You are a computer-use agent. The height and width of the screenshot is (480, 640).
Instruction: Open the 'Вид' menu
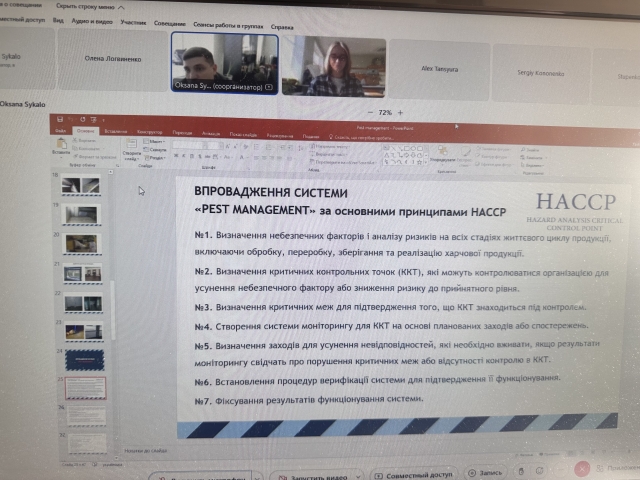tap(58, 20)
